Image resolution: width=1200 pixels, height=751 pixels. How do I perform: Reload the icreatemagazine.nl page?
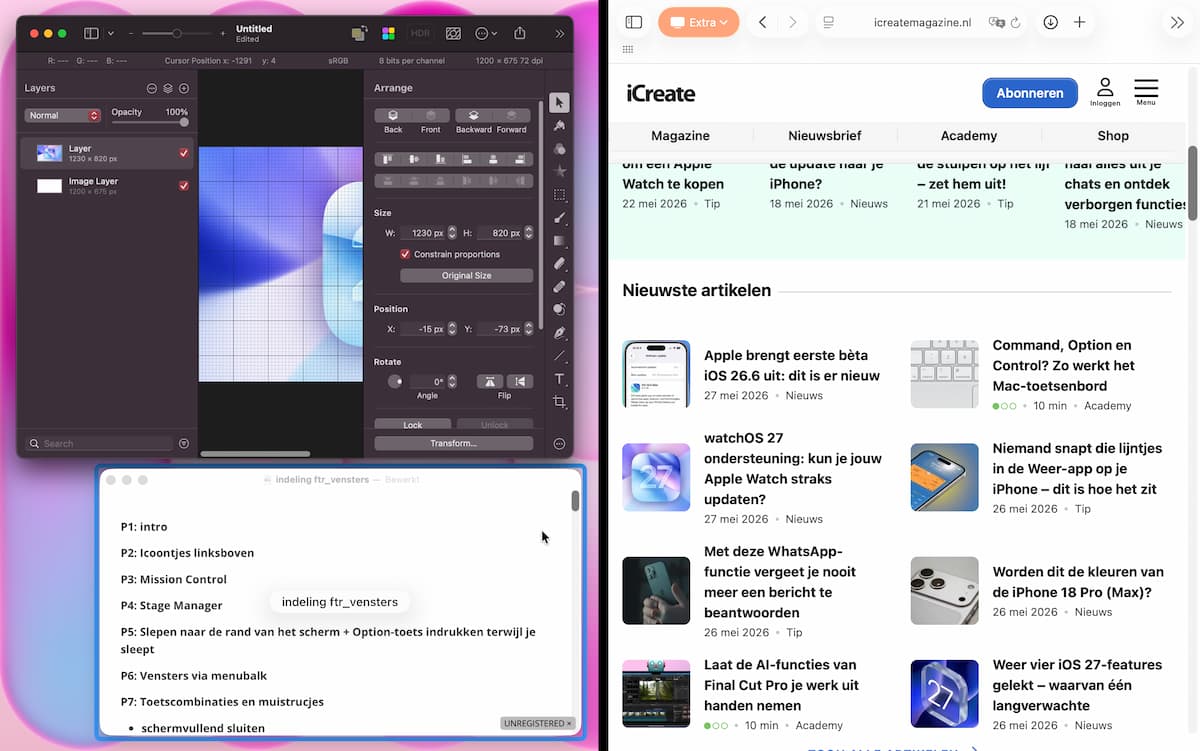1016,22
